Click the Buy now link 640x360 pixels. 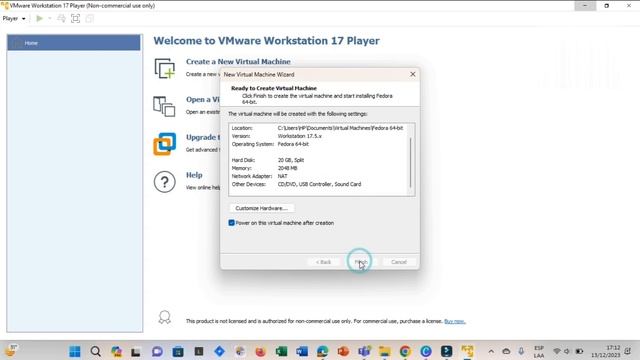coord(455,321)
